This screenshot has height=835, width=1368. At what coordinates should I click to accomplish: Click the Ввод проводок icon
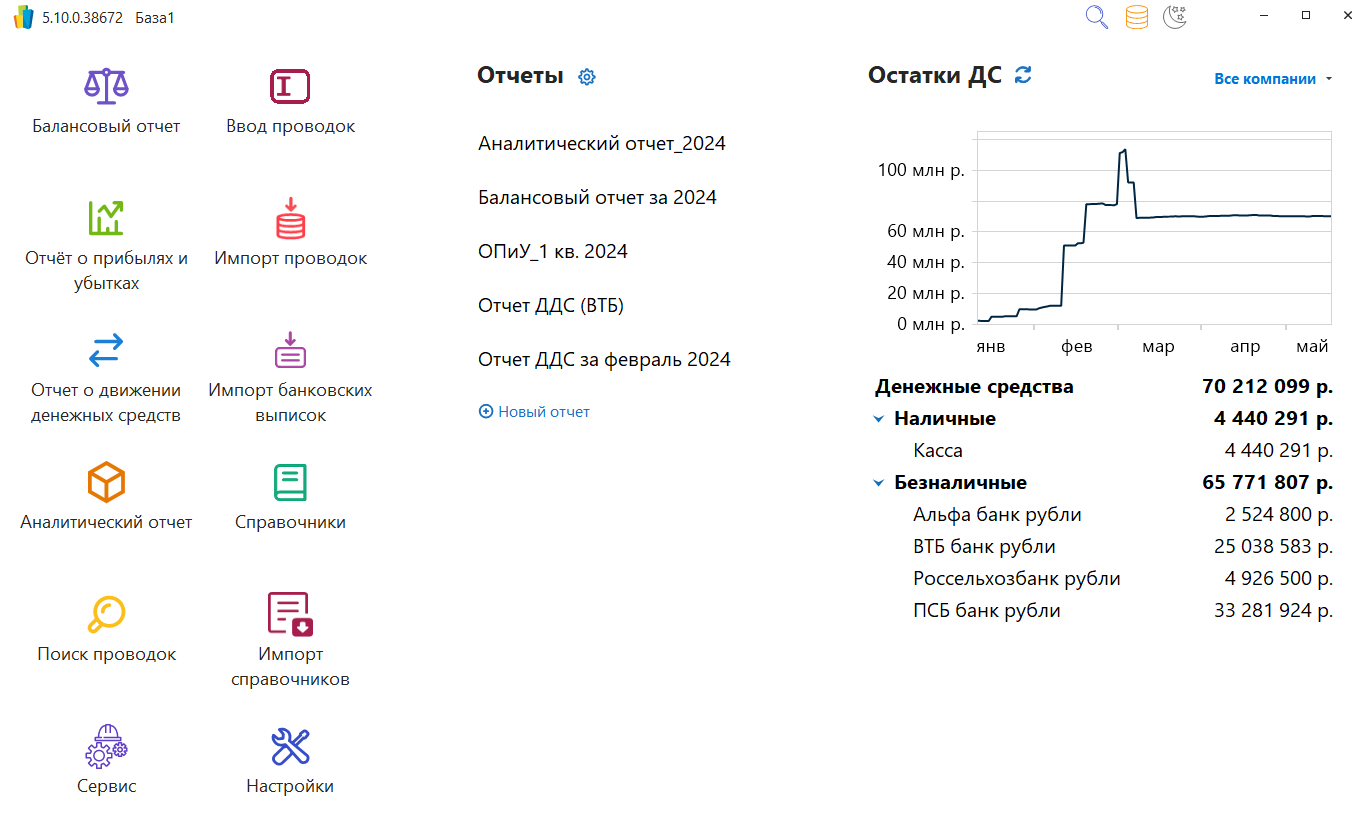click(x=290, y=86)
